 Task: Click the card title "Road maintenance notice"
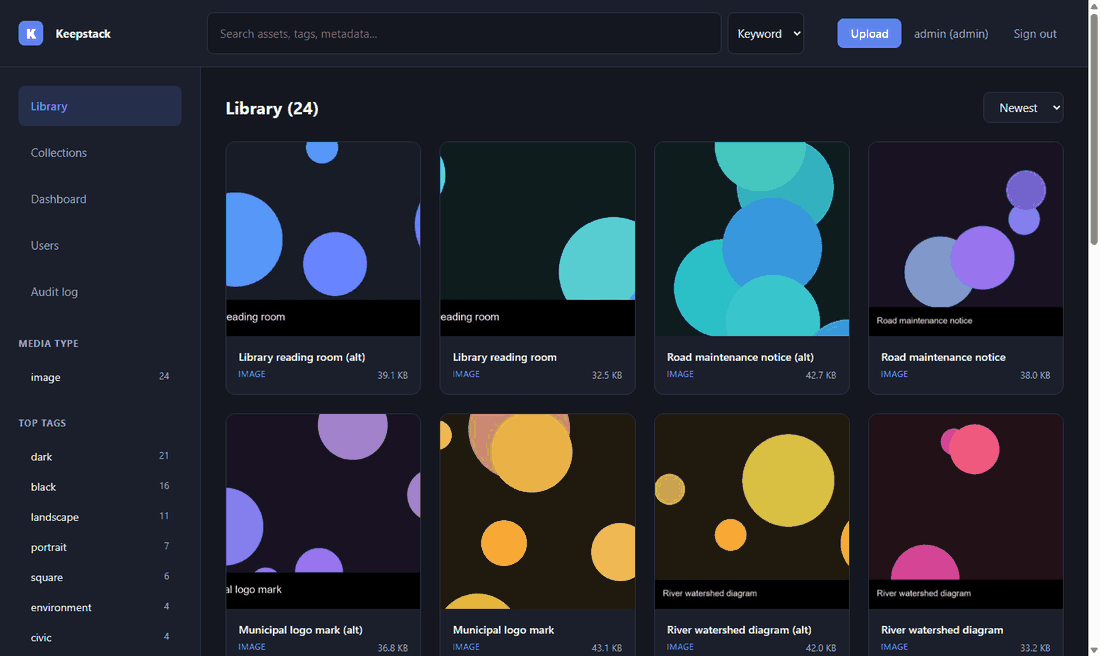coord(943,357)
